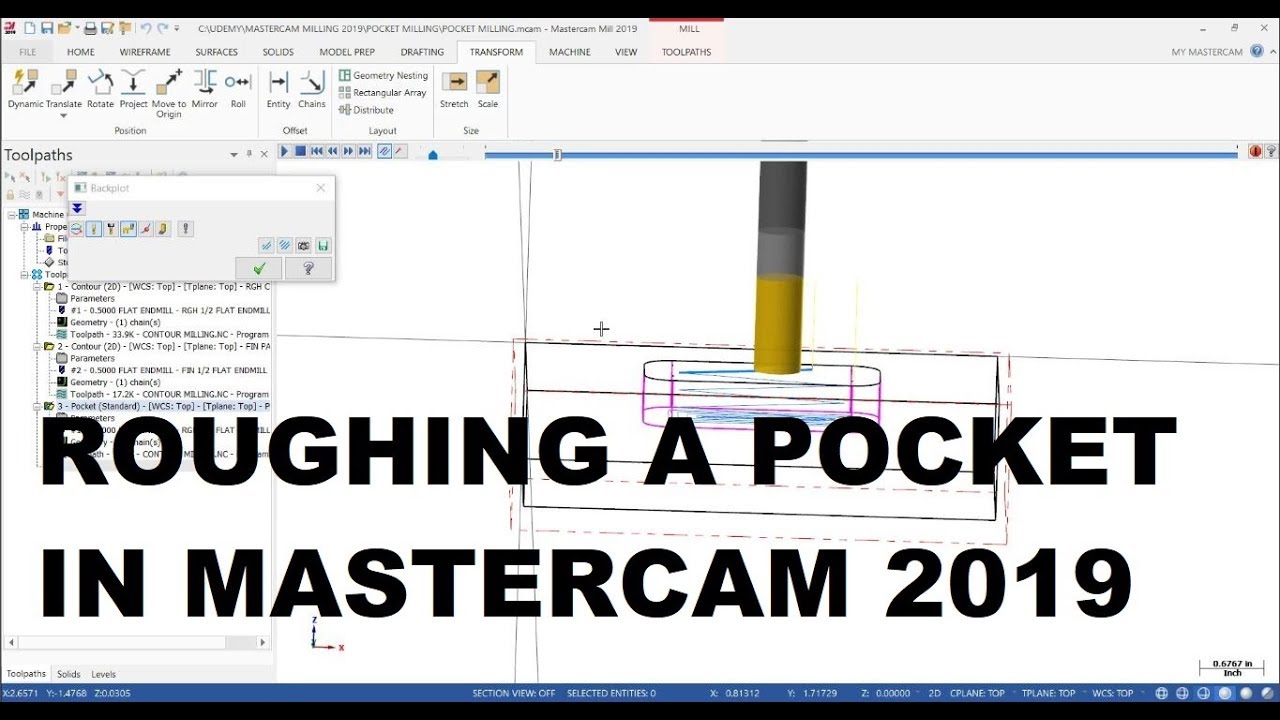Toggle display with color codes in Backplot
Viewport: 1280px width, 720px height.
pos(76,229)
